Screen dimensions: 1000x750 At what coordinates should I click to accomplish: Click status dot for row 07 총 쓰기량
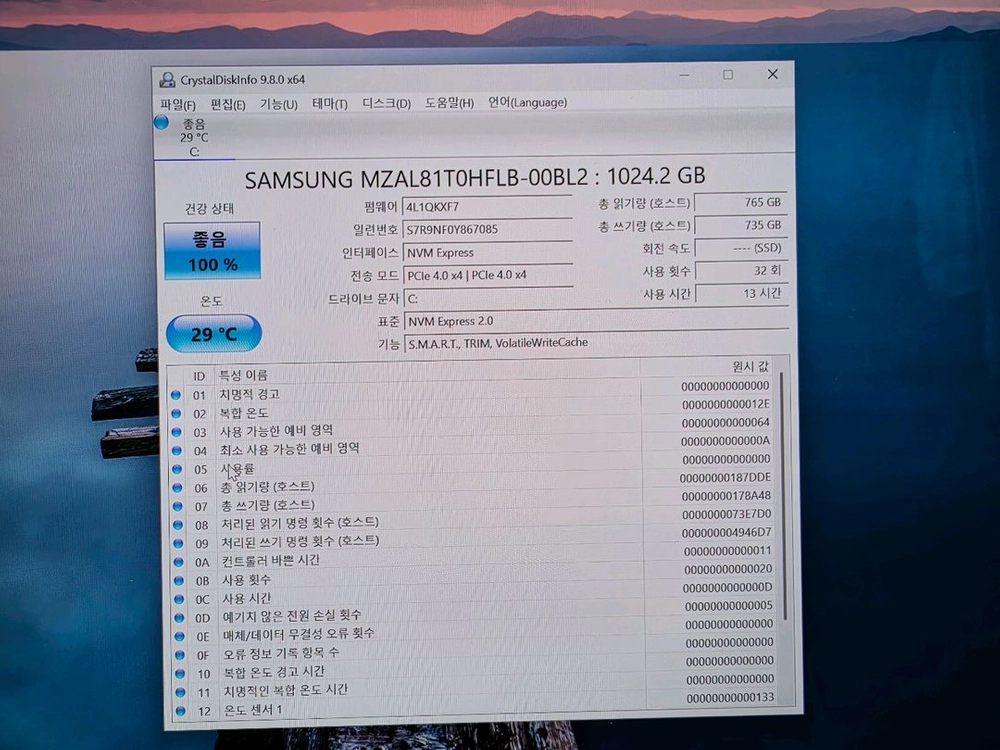click(178, 506)
